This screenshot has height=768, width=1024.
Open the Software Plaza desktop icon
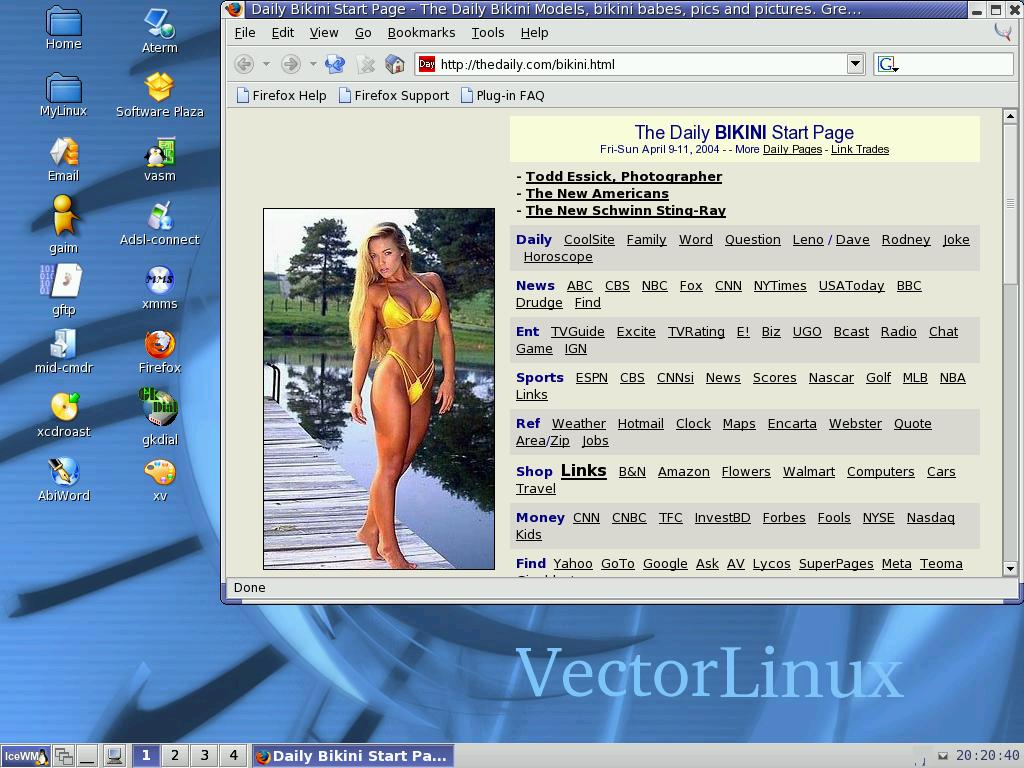pyautogui.click(x=159, y=92)
